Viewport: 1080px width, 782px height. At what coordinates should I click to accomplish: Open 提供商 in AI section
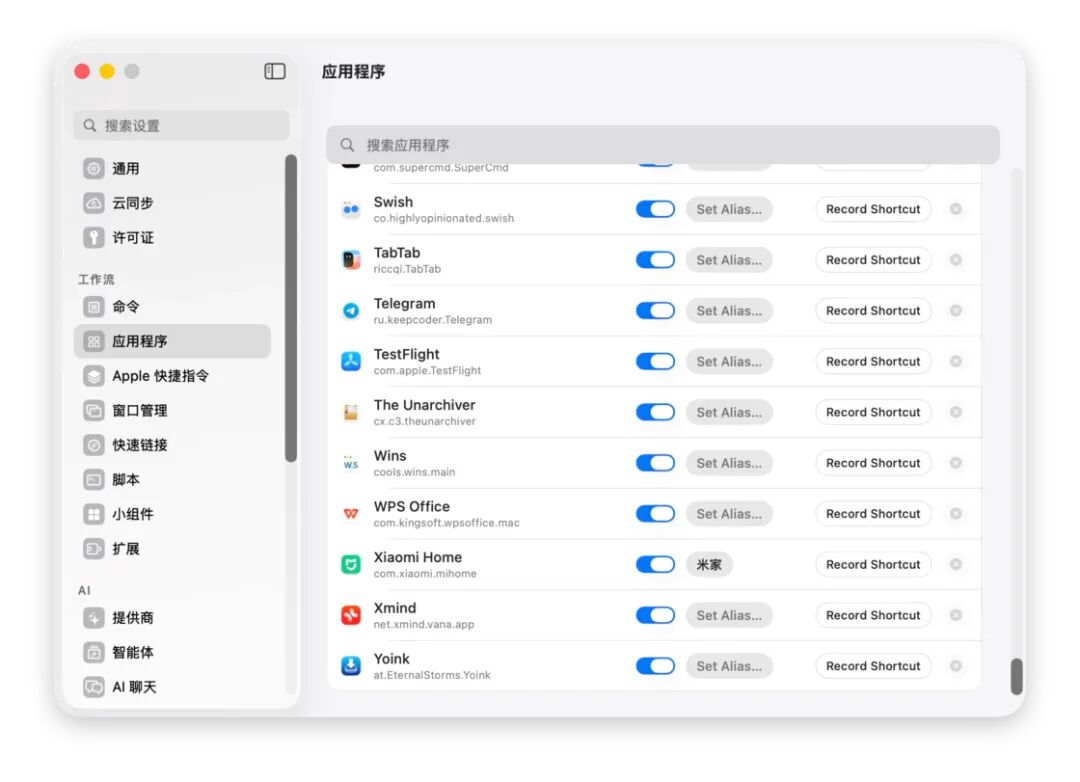tap(172, 617)
